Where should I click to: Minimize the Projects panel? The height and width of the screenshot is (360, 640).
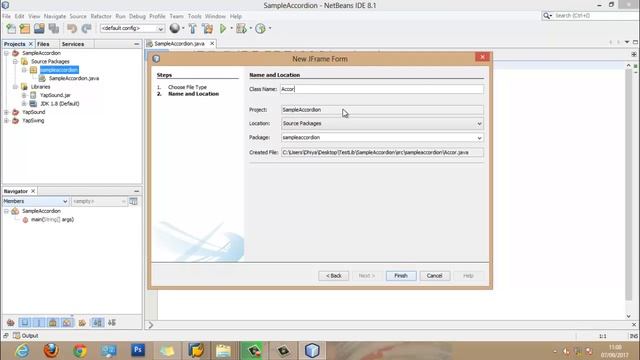tap(136, 44)
